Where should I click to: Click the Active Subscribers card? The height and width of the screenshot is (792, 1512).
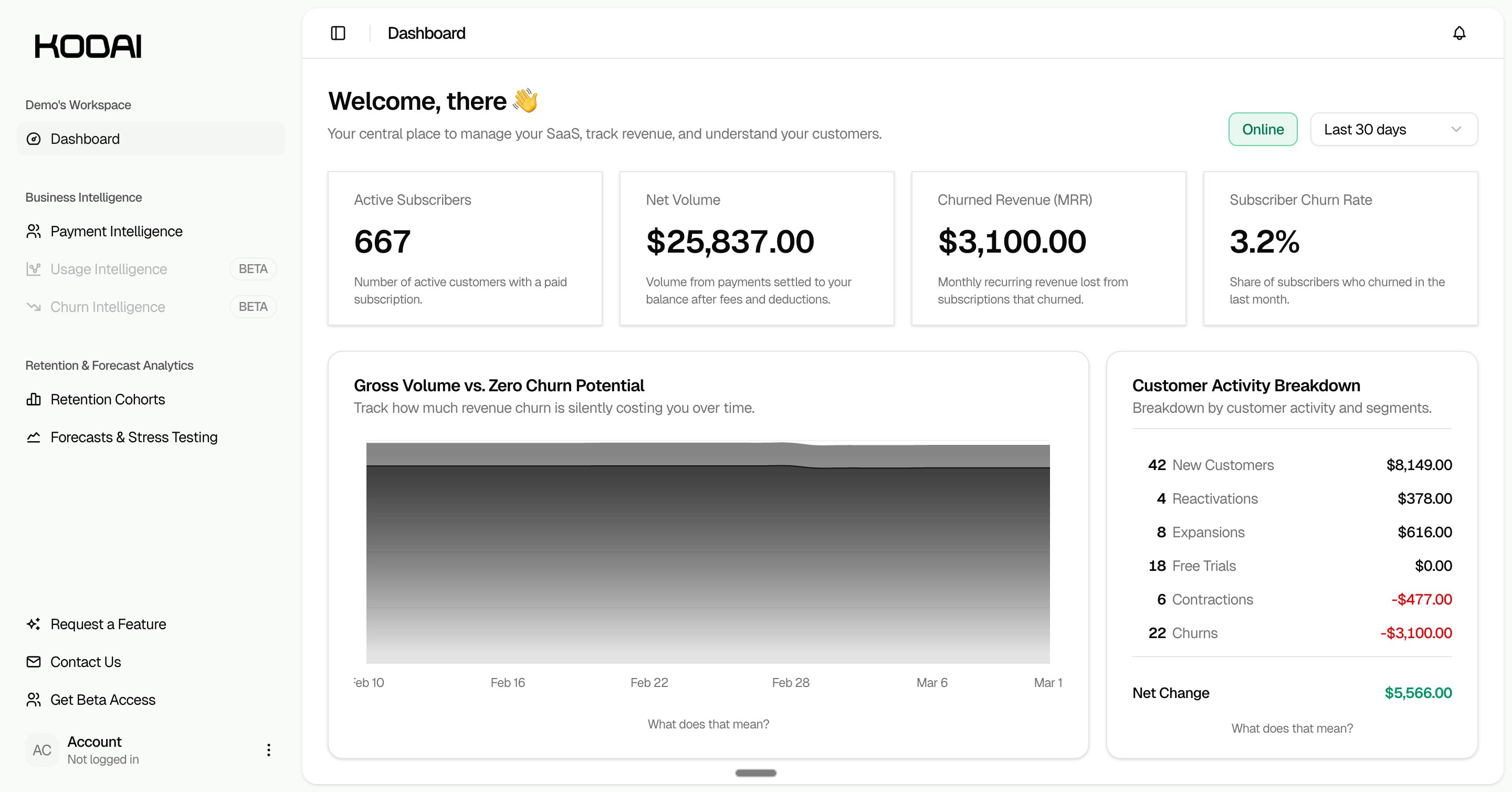[465, 248]
